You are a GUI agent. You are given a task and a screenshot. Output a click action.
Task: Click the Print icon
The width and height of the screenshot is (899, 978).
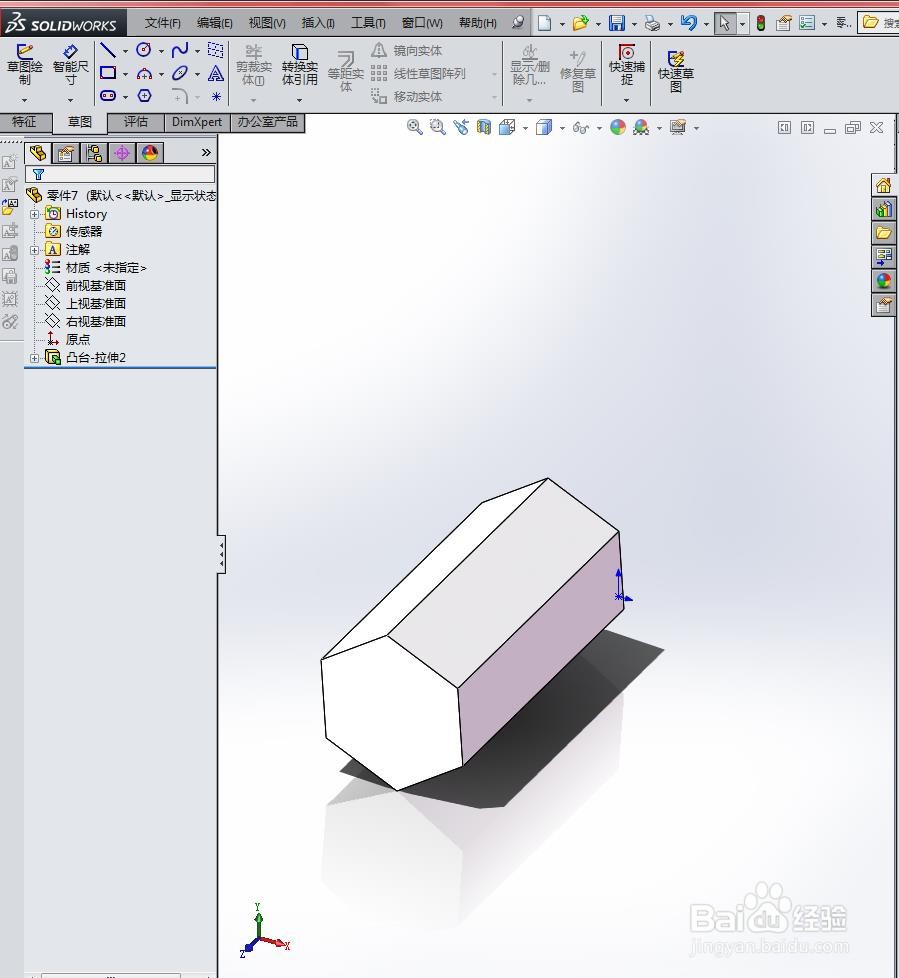point(653,23)
